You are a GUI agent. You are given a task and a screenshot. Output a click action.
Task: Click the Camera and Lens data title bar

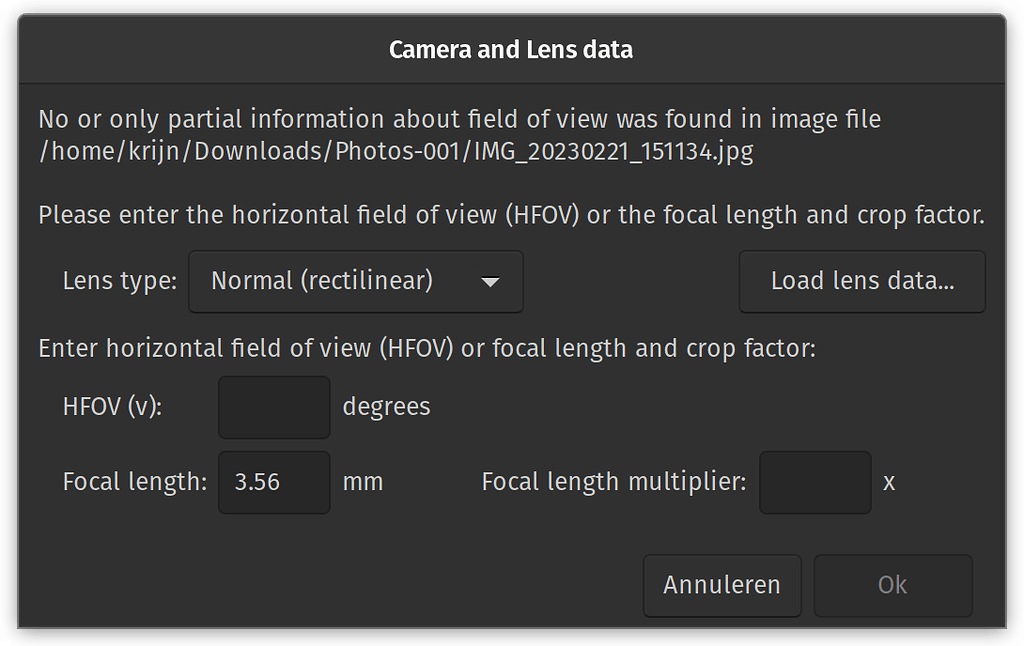(x=511, y=49)
